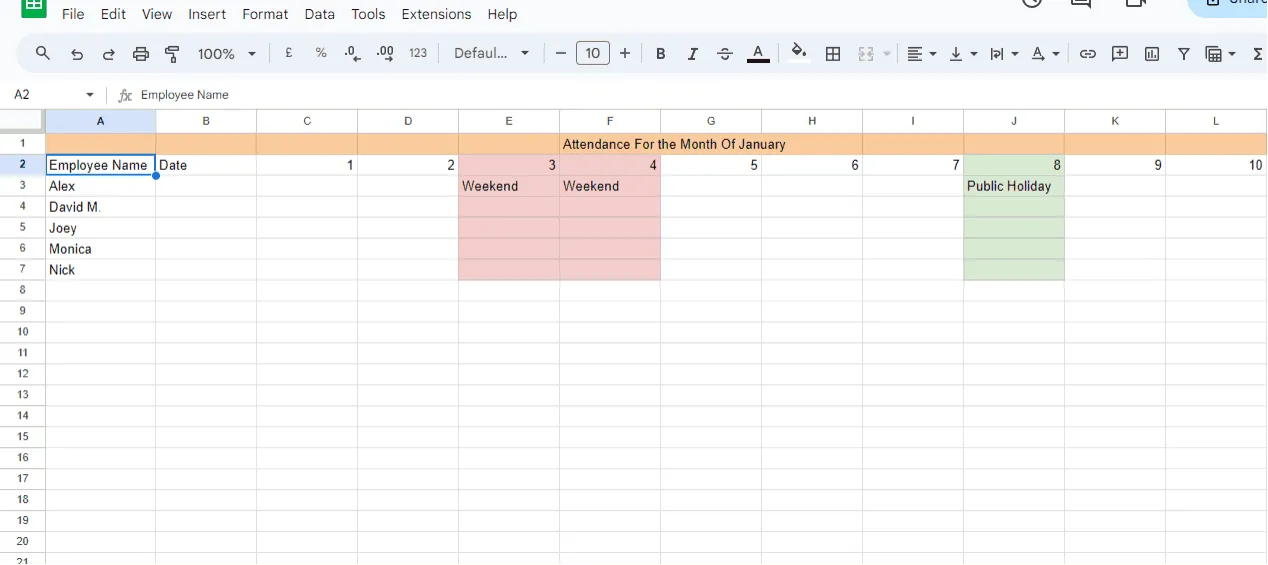Open the borders menu
Image resolution: width=1268 pixels, height=565 pixels.
point(833,54)
